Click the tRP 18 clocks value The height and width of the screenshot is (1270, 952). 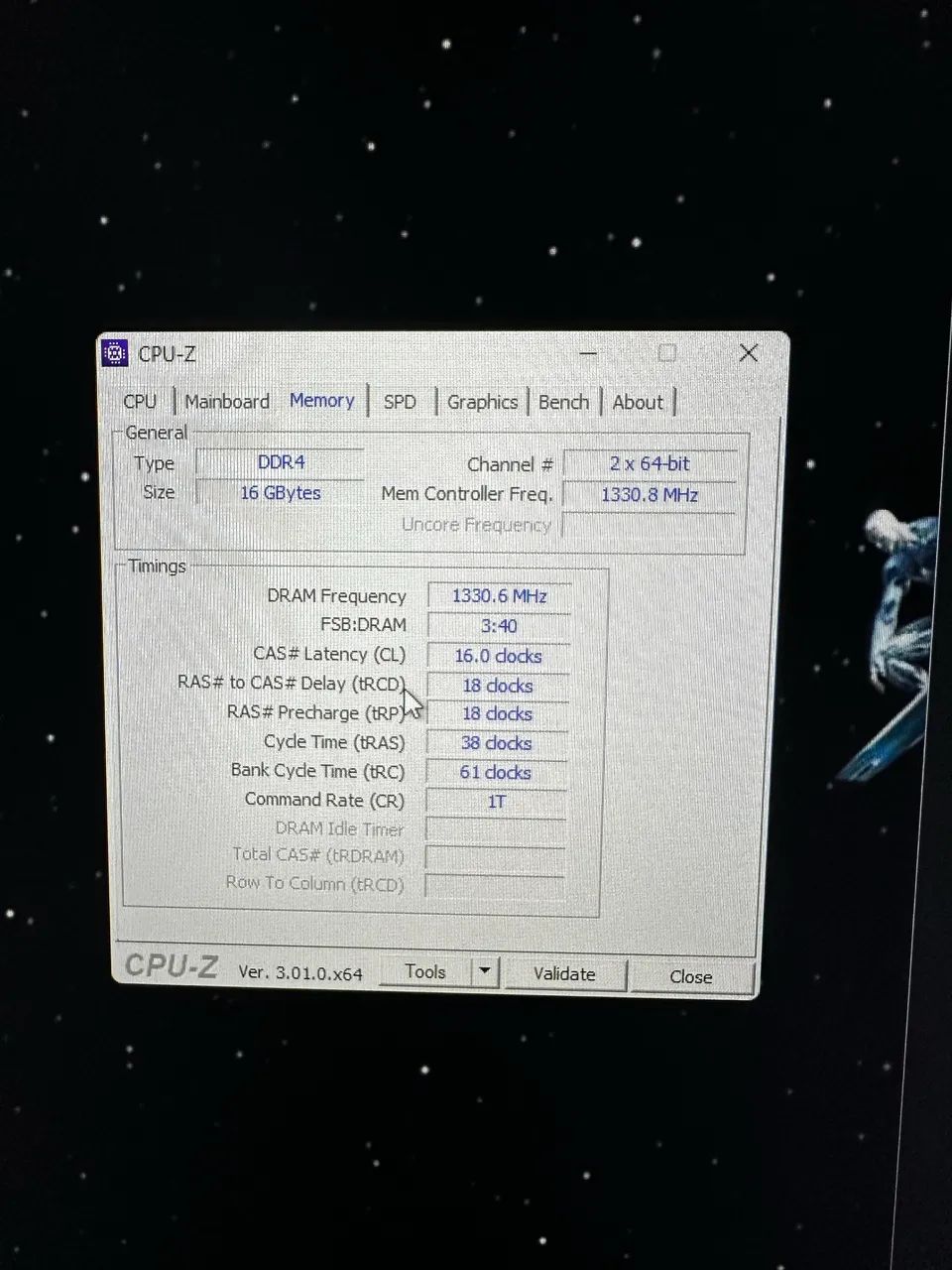click(x=497, y=714)
